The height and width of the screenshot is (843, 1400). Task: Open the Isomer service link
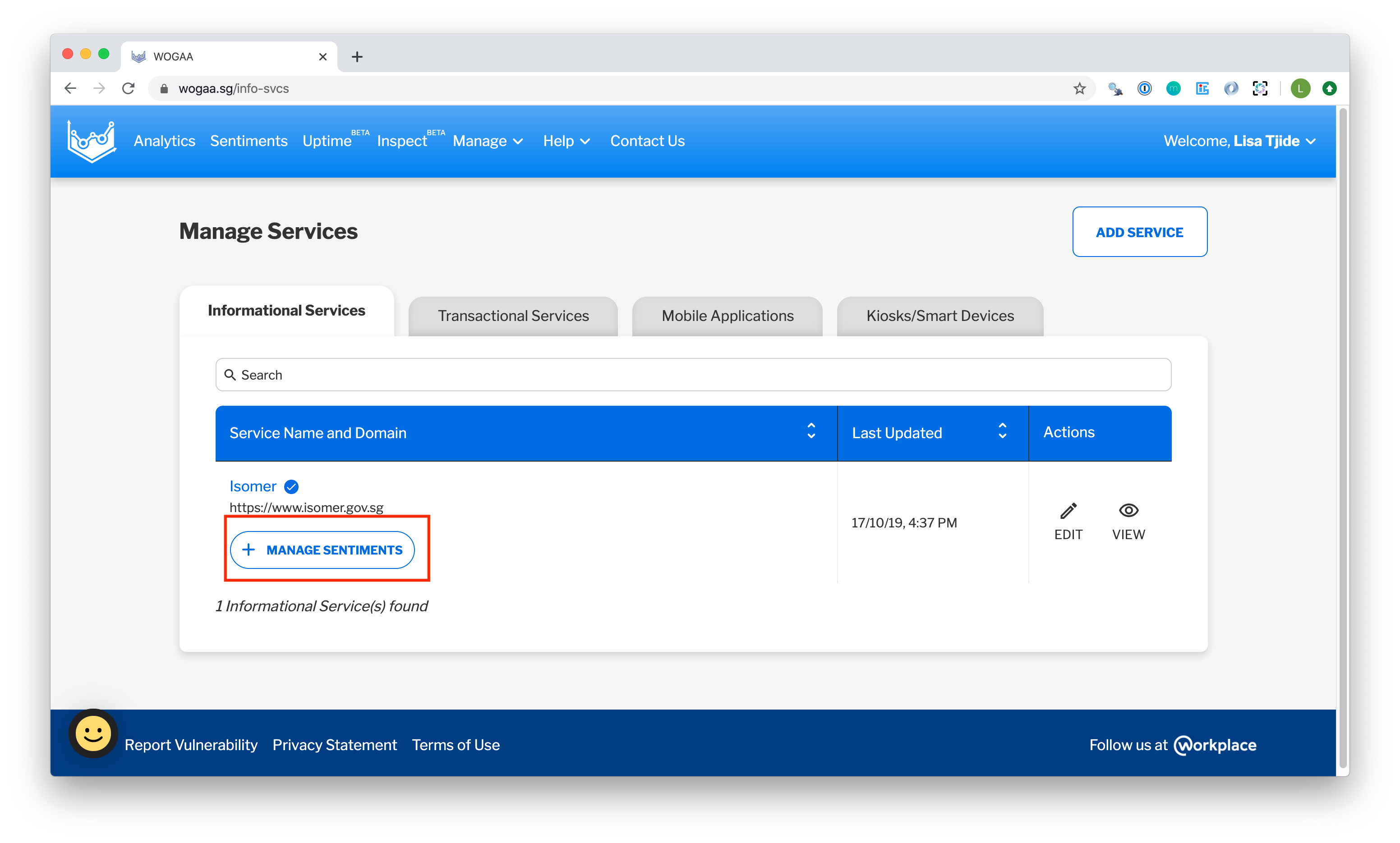pos(253,486)
